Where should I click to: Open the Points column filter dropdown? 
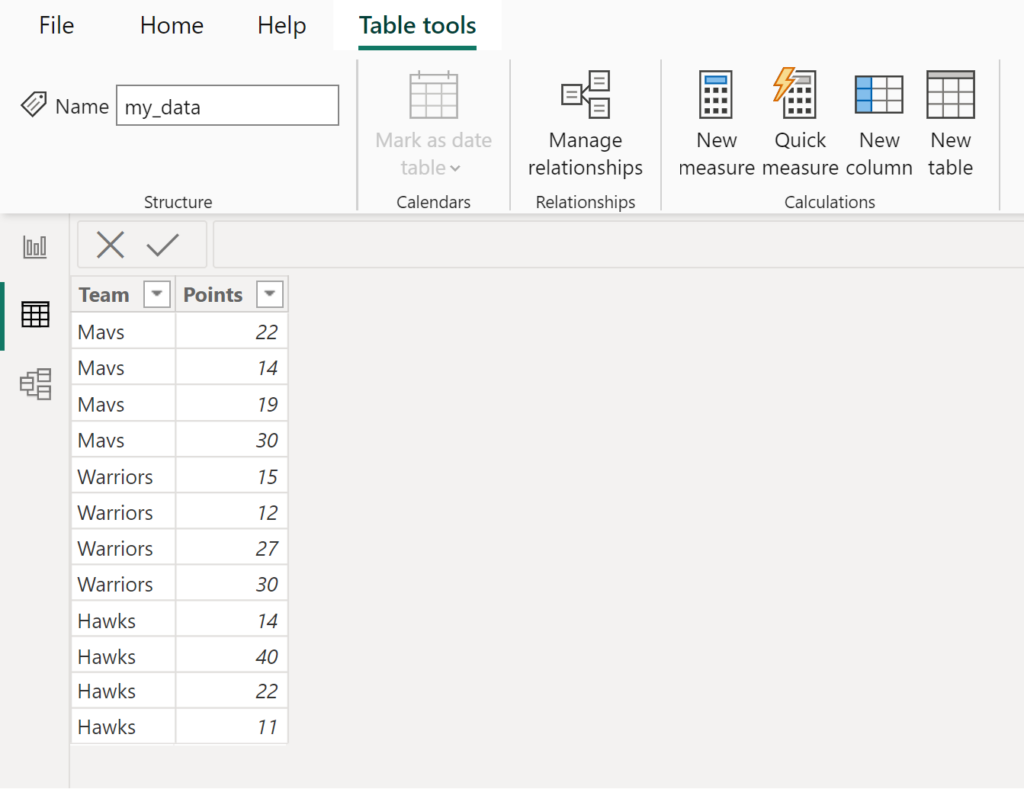pos(270,294)
